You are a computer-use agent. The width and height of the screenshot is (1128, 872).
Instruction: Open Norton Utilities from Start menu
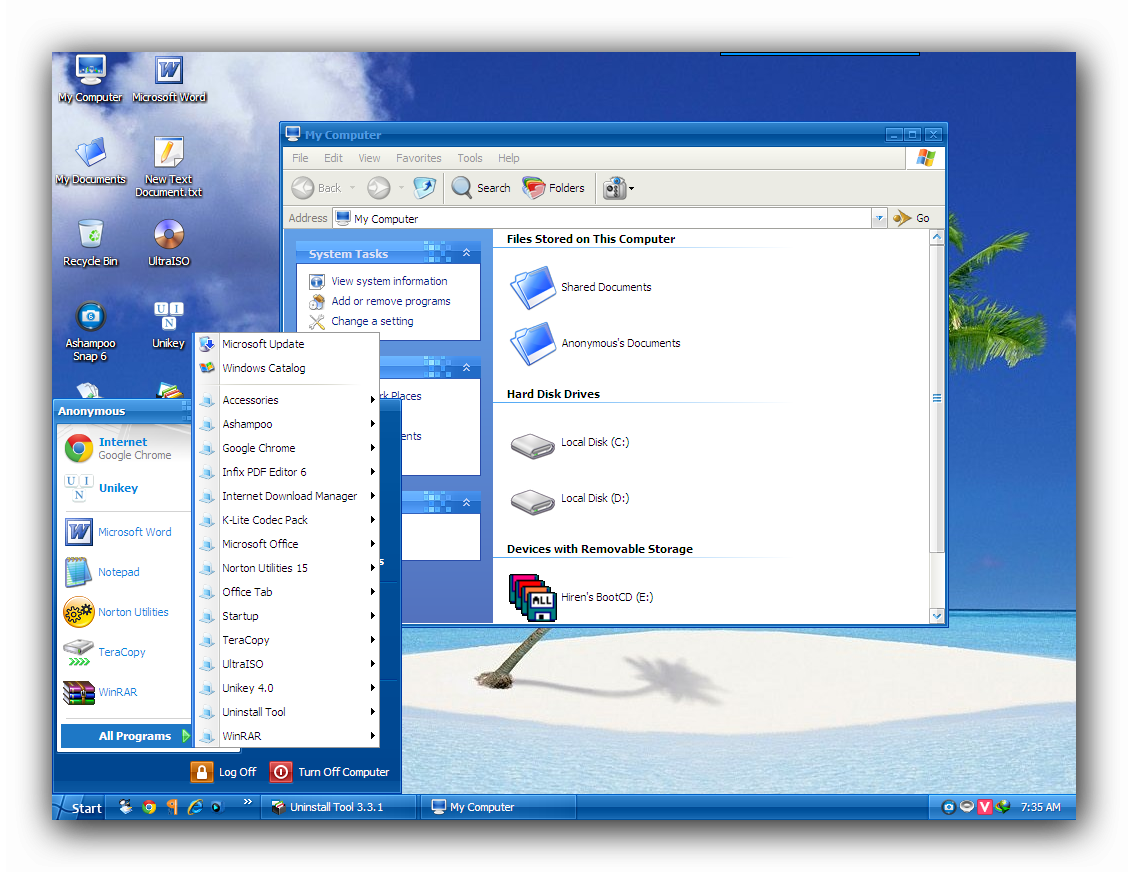[x=124, y=612]
